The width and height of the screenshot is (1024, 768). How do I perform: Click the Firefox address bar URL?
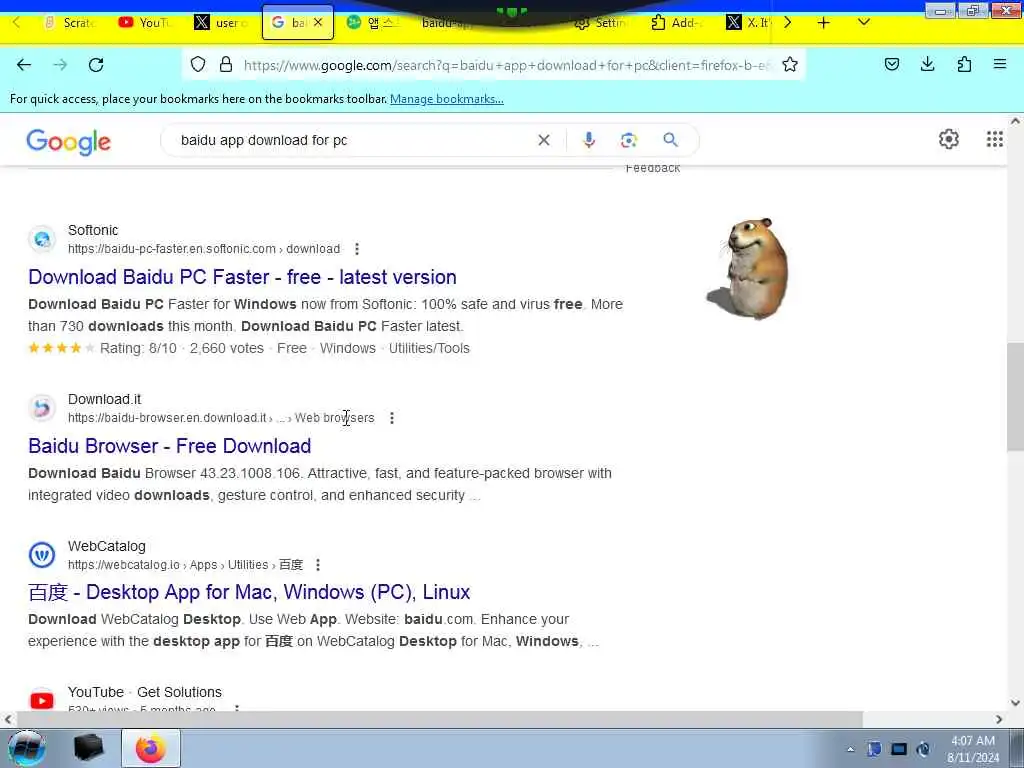pyautogui.click(x=506, y=65)
